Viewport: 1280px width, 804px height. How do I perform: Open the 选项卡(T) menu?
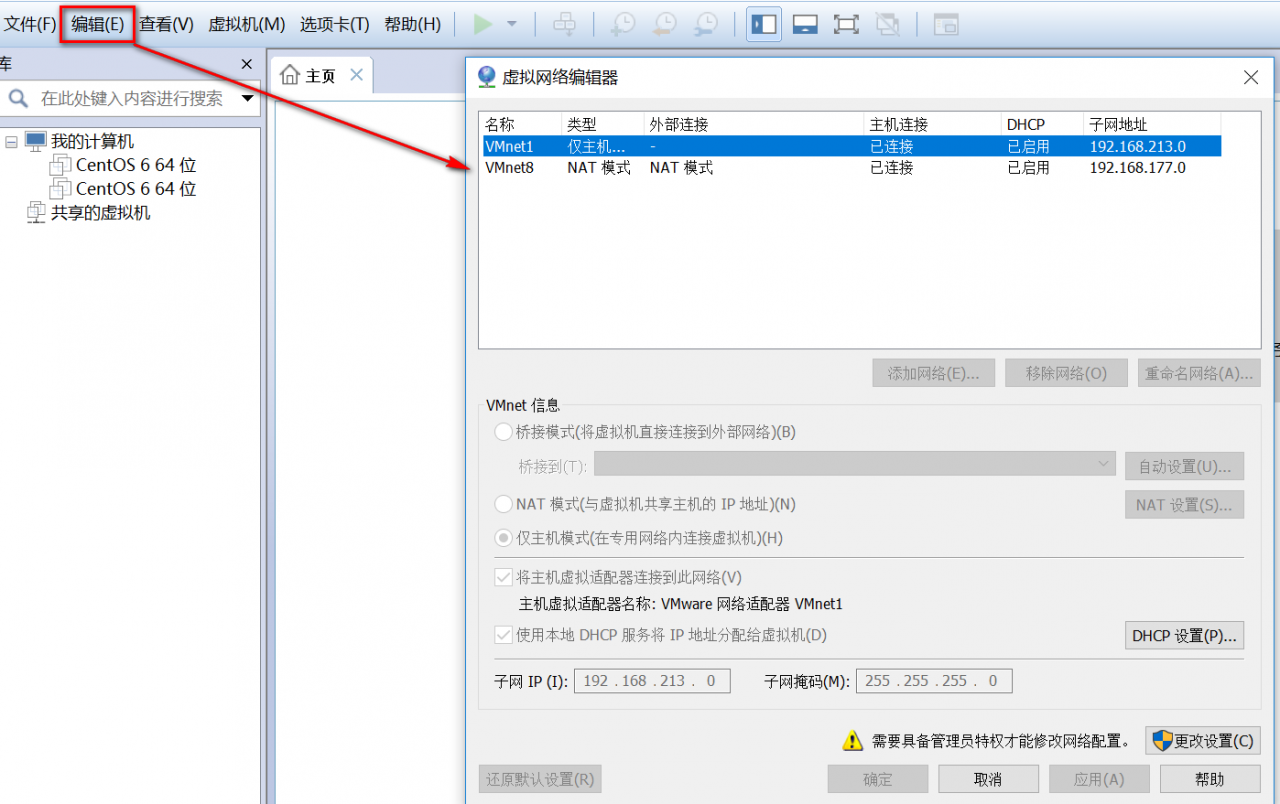click(334, 24)
